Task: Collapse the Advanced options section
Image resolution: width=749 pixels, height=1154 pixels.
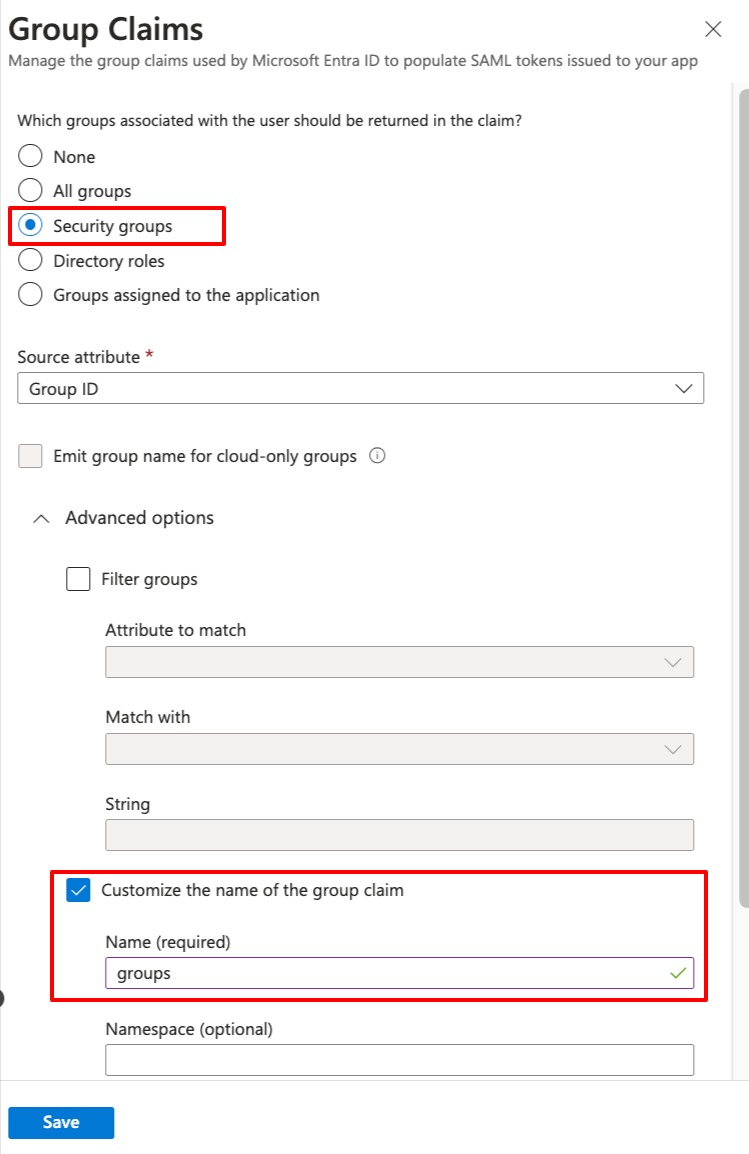Action: click(x=41, y=518)
